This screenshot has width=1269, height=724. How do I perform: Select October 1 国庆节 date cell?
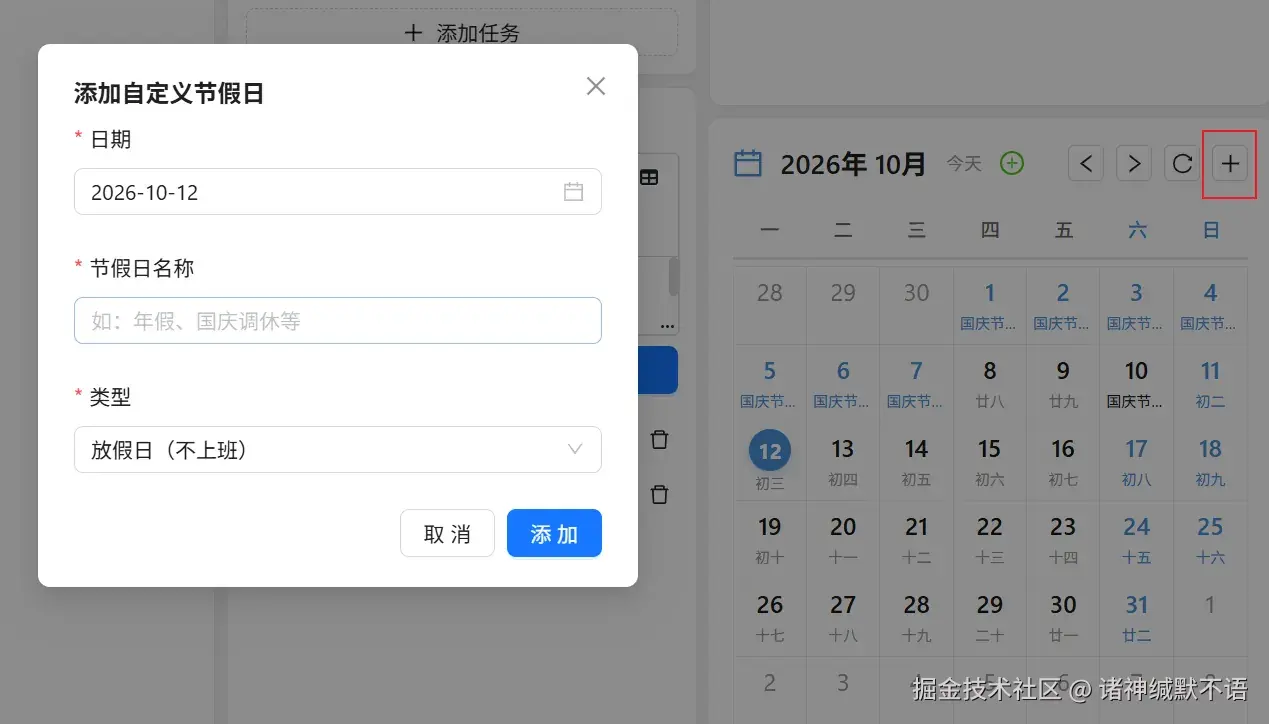click(x=990, y=306)
